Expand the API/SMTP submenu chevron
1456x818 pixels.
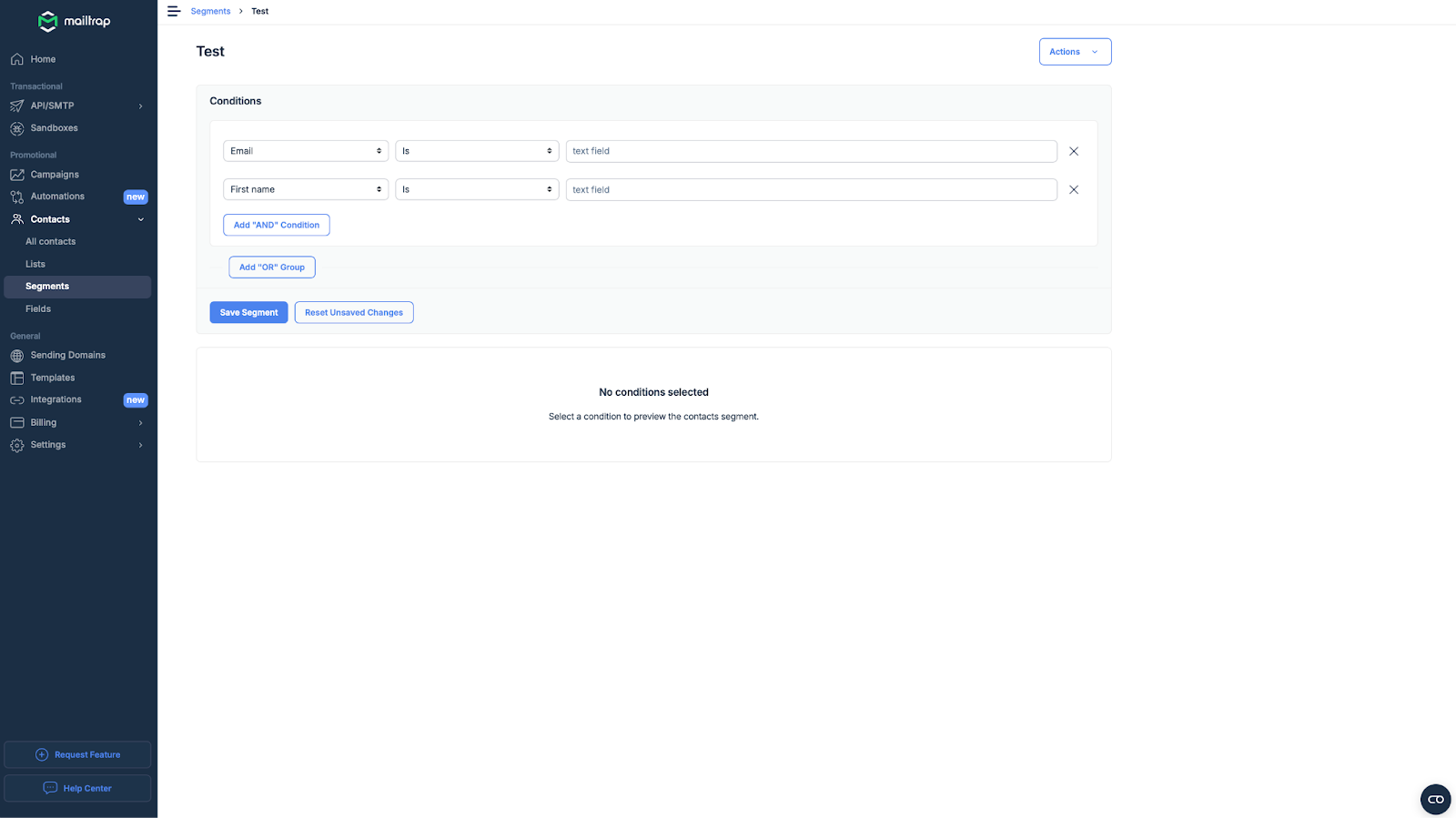click(x=140, y=106)
